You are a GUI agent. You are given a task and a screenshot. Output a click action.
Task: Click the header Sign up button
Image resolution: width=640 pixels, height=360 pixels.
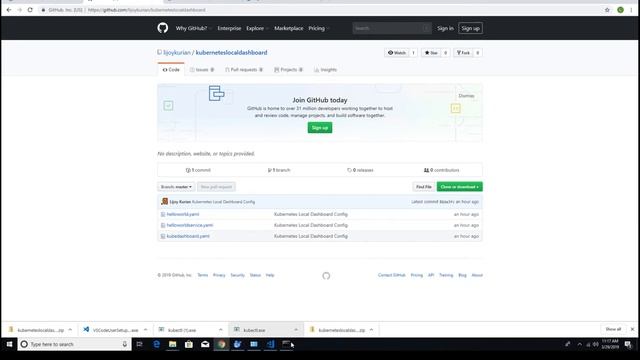pos(470,28)
